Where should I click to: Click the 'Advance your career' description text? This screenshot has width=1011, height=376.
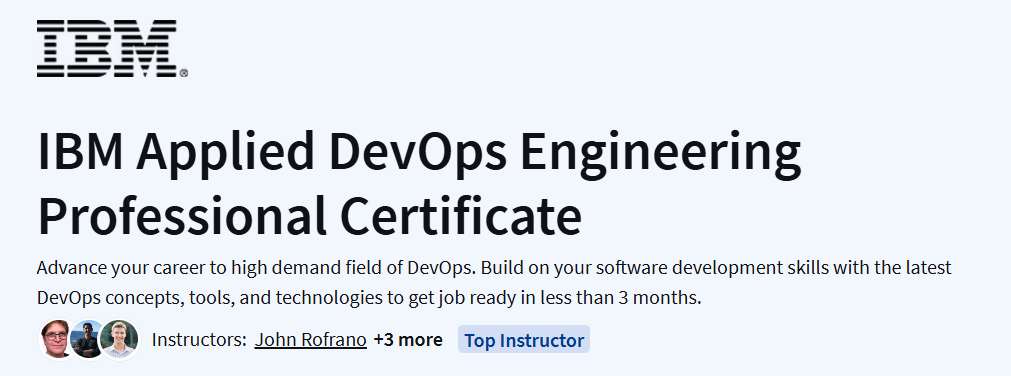[x=495, y=282]
